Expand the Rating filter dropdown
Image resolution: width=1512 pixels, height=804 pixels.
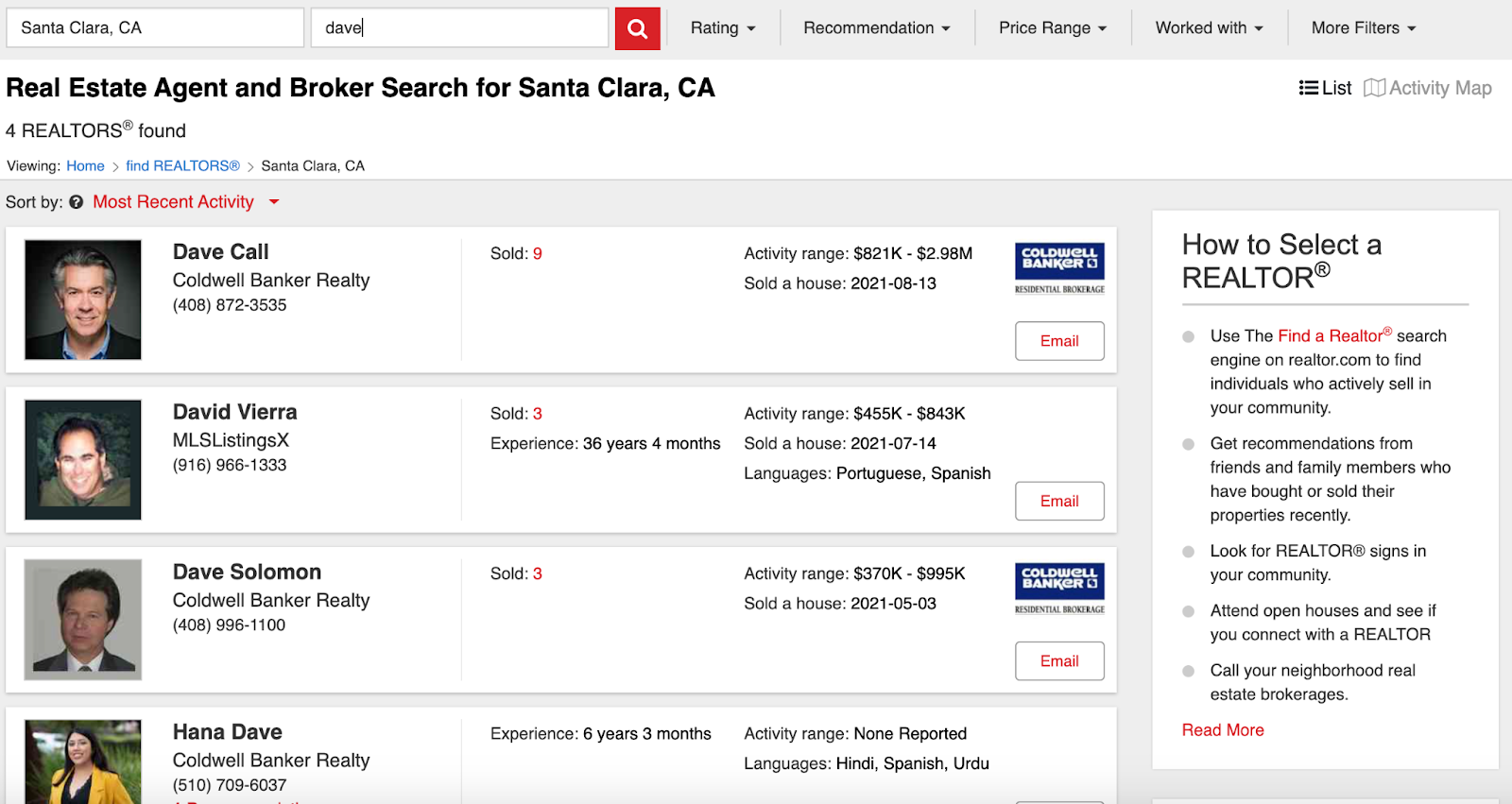[x=723, y=28]
